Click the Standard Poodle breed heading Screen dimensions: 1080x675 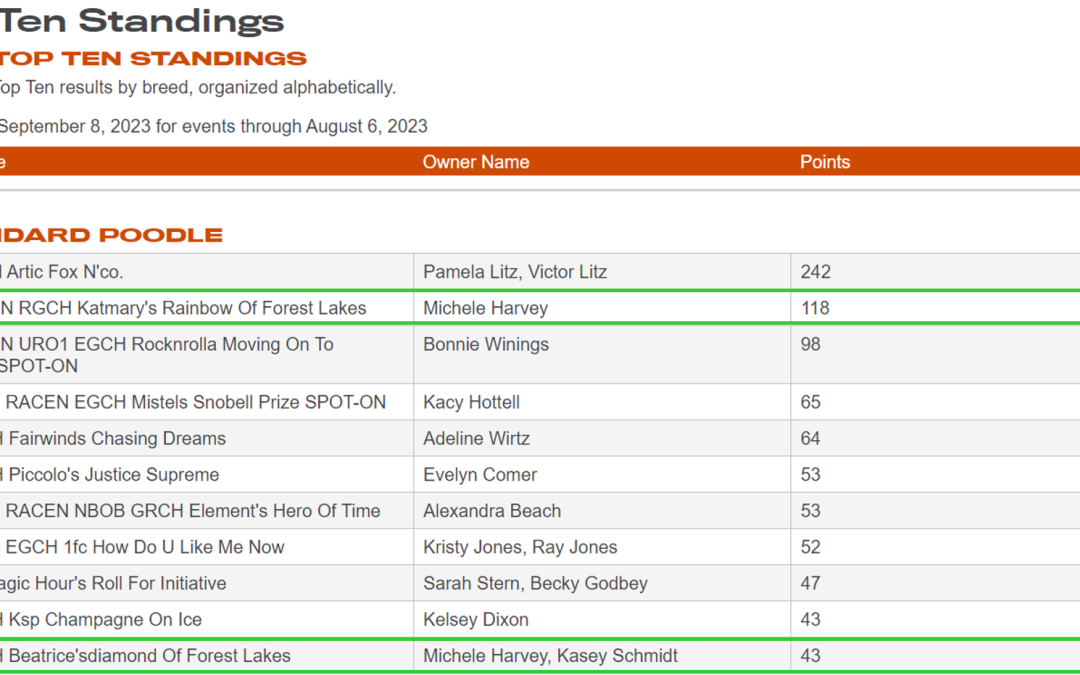pos(112,235)
